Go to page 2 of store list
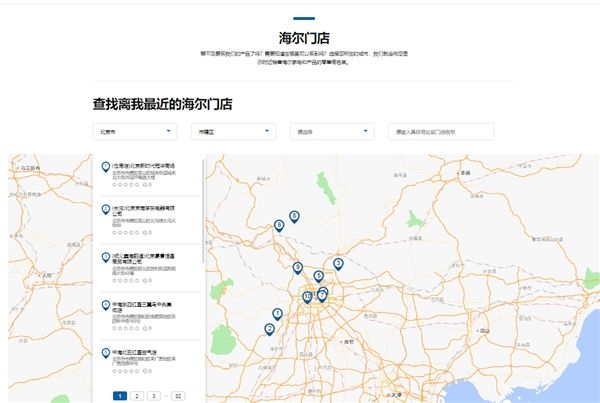600x403 pixels. click(136, 396)
